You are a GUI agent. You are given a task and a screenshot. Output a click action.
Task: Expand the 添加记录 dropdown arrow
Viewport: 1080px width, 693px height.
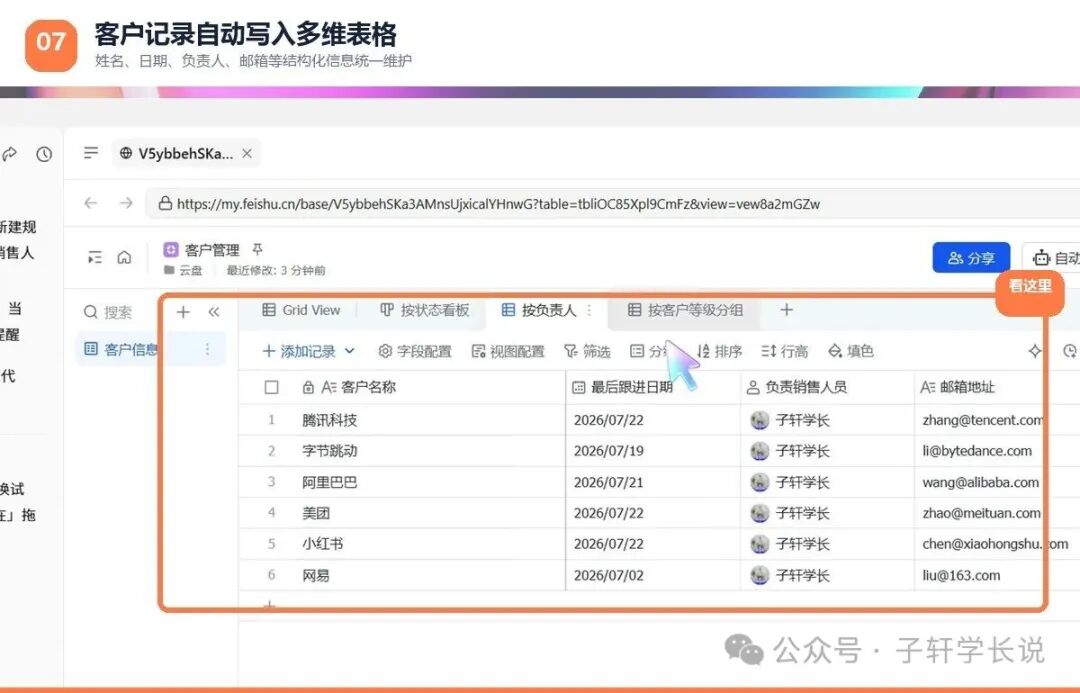coord(350,351)
